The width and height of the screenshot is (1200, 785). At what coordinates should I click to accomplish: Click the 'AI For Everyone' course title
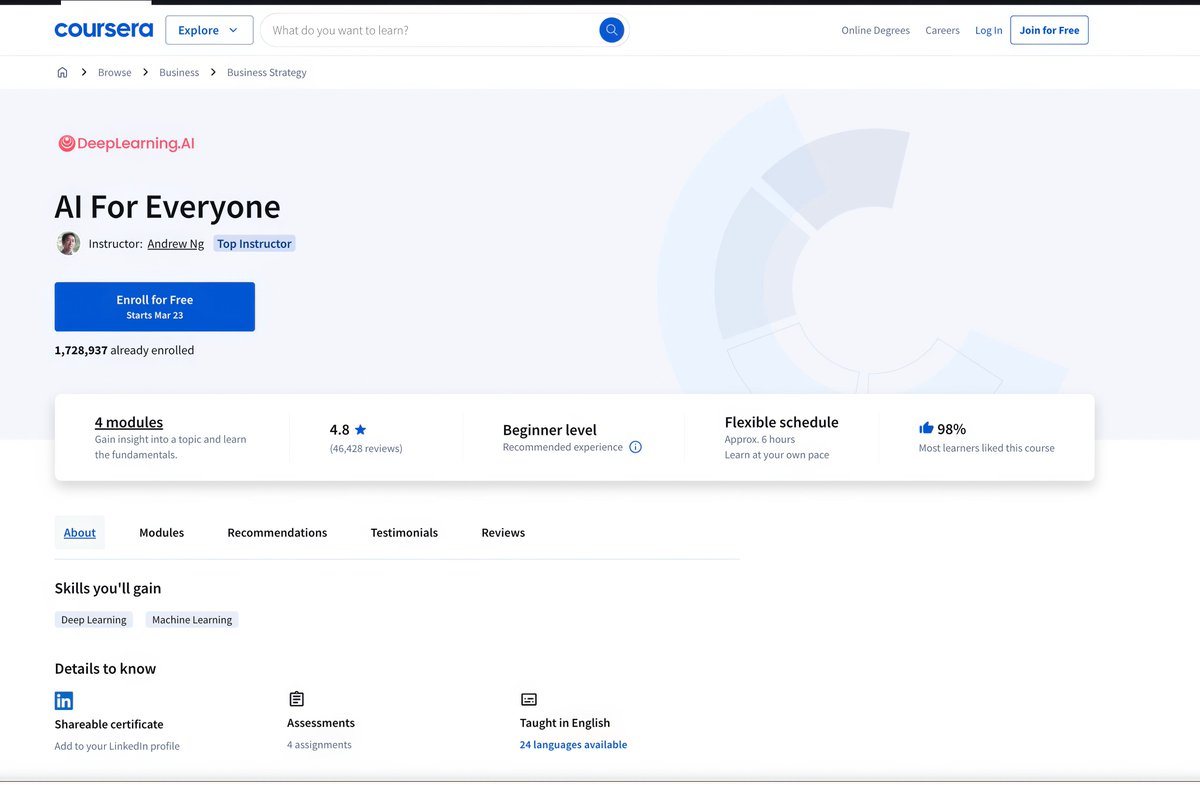[x=167, y=206]
